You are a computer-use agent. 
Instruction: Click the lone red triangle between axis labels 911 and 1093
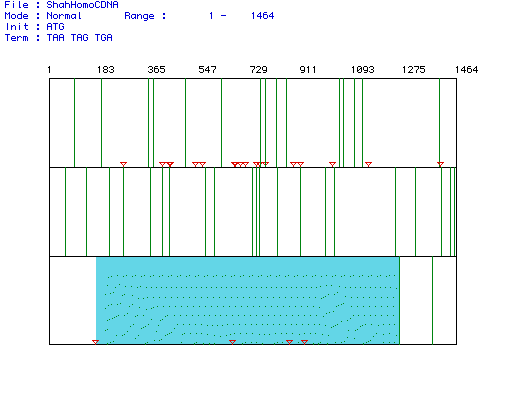[332, 164]
